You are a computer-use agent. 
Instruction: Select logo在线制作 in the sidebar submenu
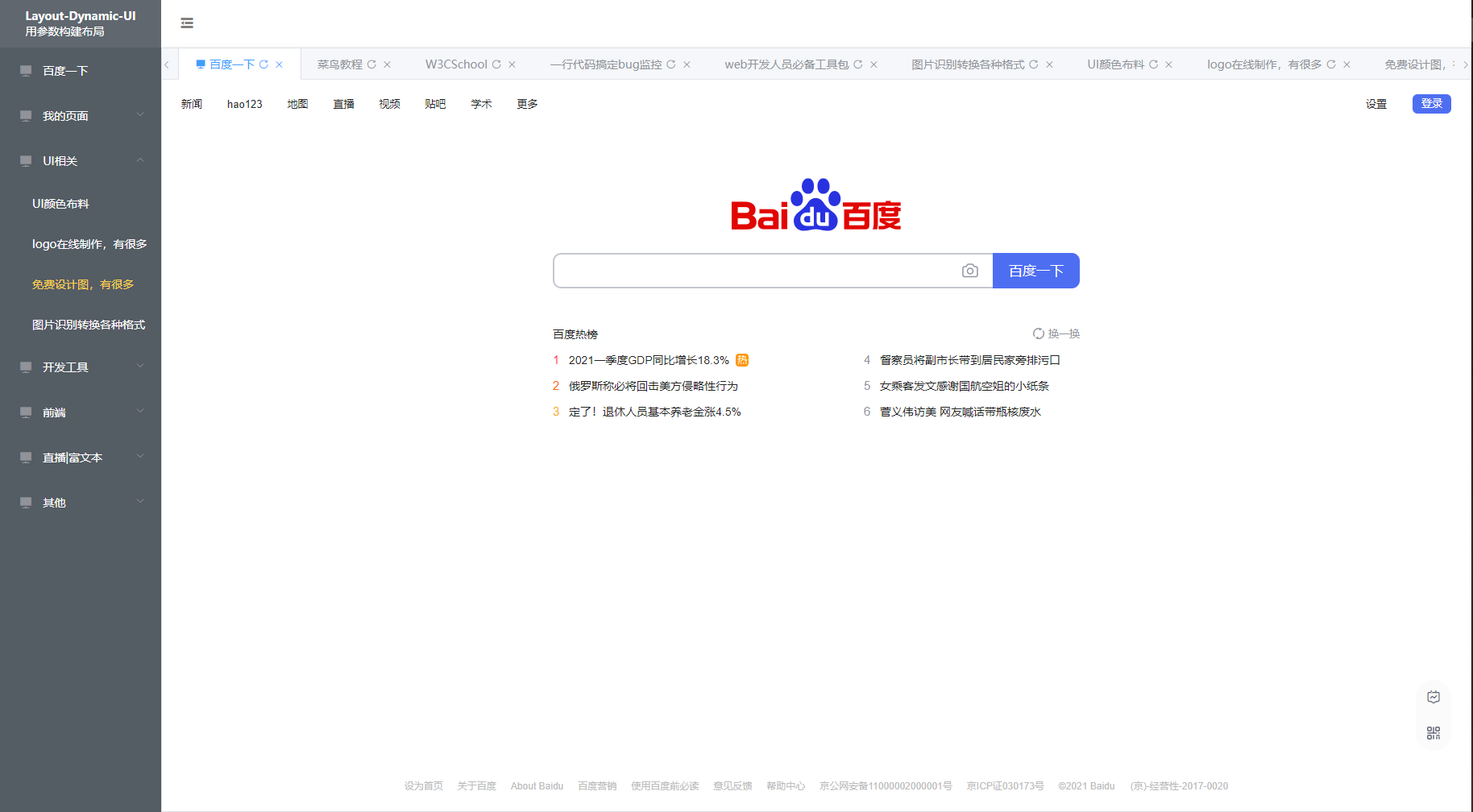pos(81,244)
